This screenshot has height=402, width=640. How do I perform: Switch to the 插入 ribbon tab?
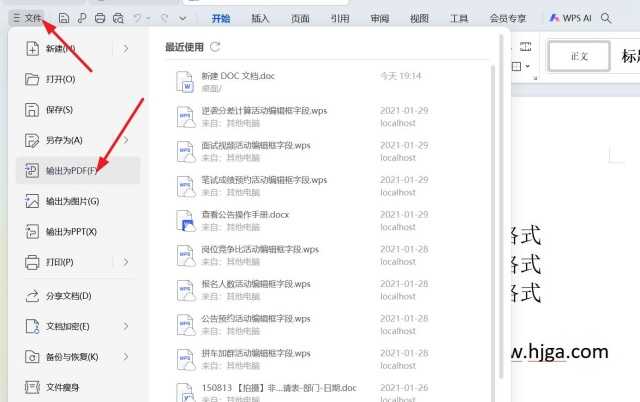pos(260,18)
